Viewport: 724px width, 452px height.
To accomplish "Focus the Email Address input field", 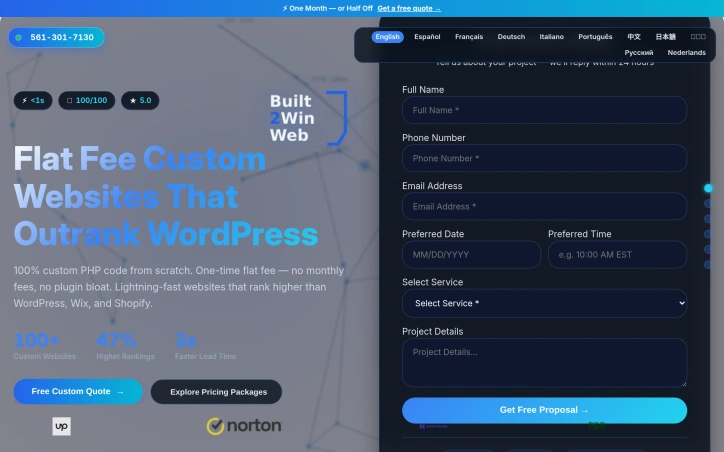I will (544, 206).
